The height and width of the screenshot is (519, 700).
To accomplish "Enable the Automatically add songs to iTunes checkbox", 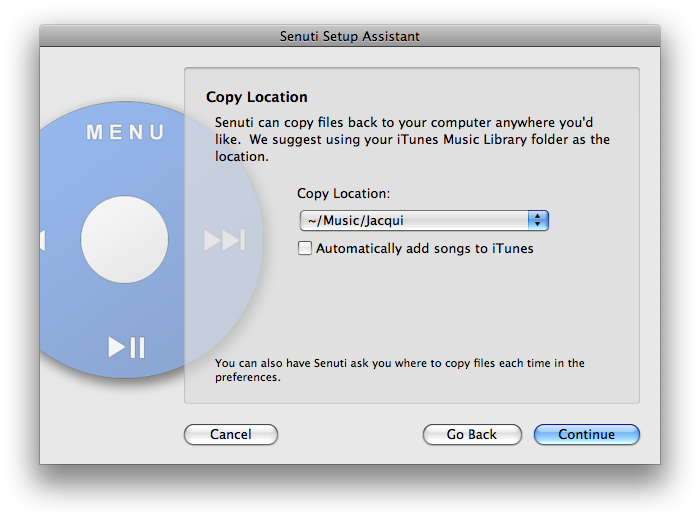I will (305, 248).
